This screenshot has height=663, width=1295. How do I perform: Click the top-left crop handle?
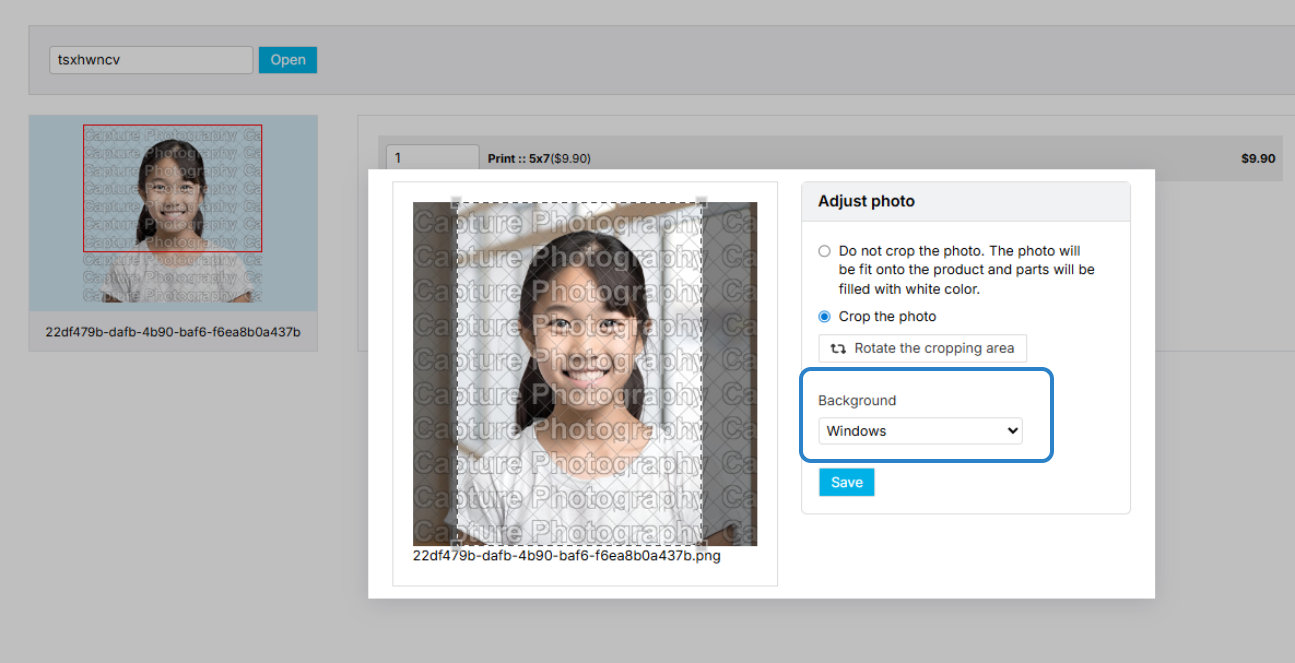pos(457,201)
